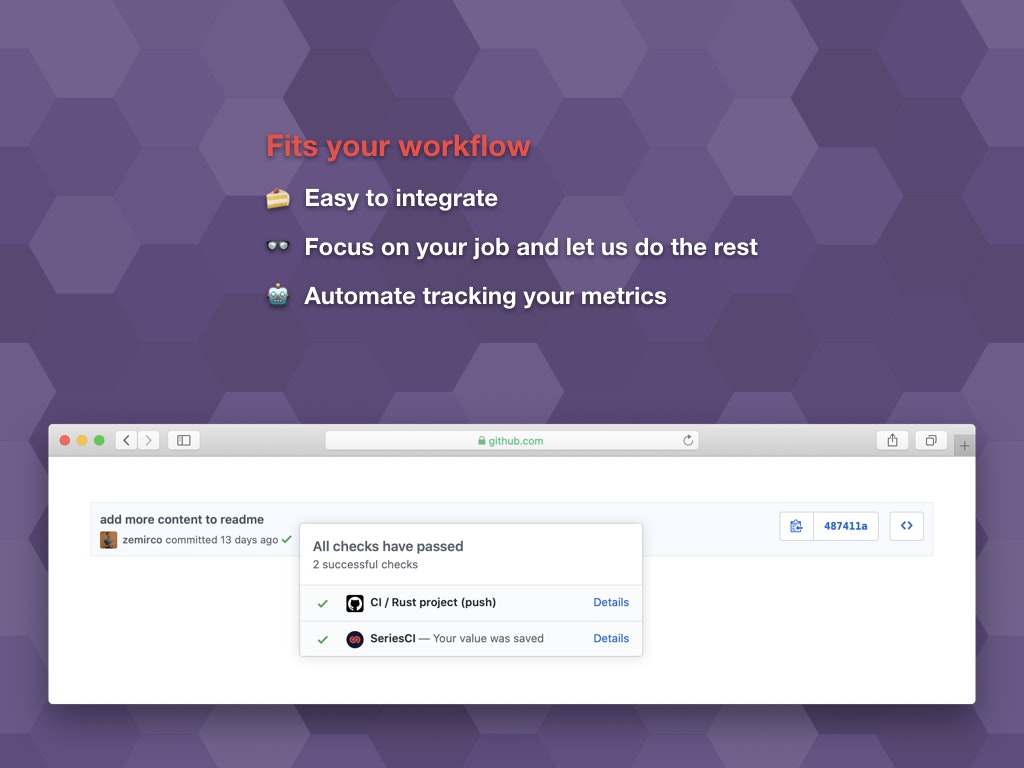1024x768 pixels.
Task: Click 'CI / Rust project (push)' text
Action: click(x=433, y=602)
